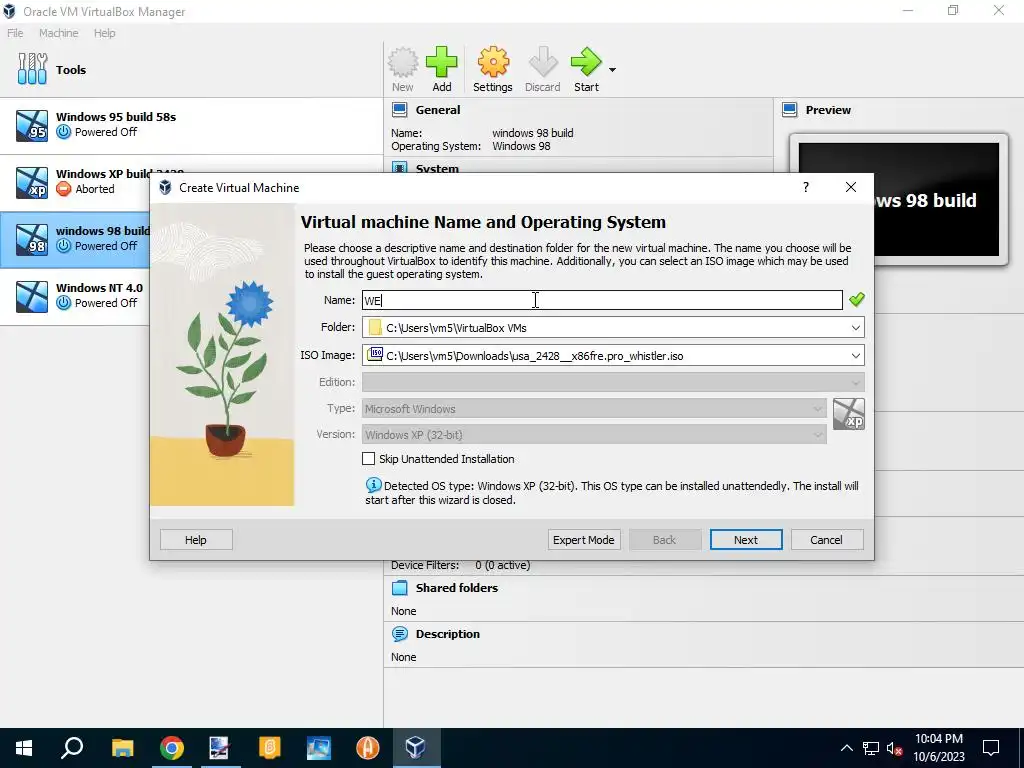Switch to Expert Mode
The height and width of the screenshot is (768, 1024).
(584, 540)
